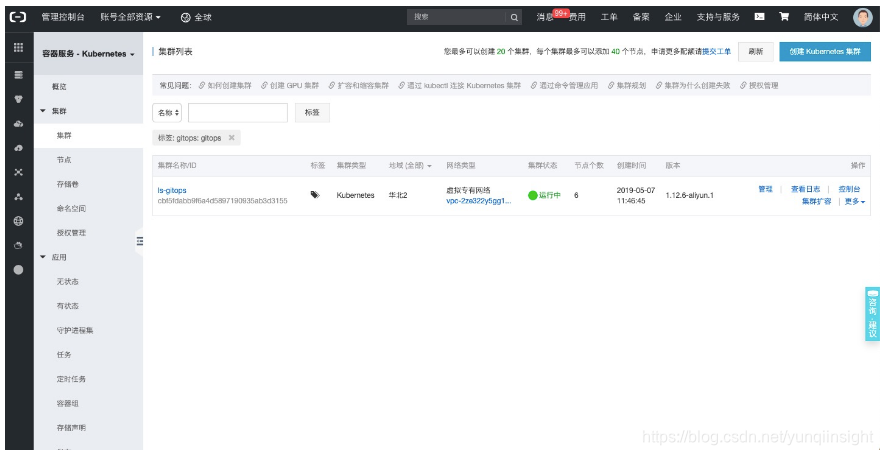Open the 简体中文 language selector
The image size is (883, 455).
coord(821,17)
